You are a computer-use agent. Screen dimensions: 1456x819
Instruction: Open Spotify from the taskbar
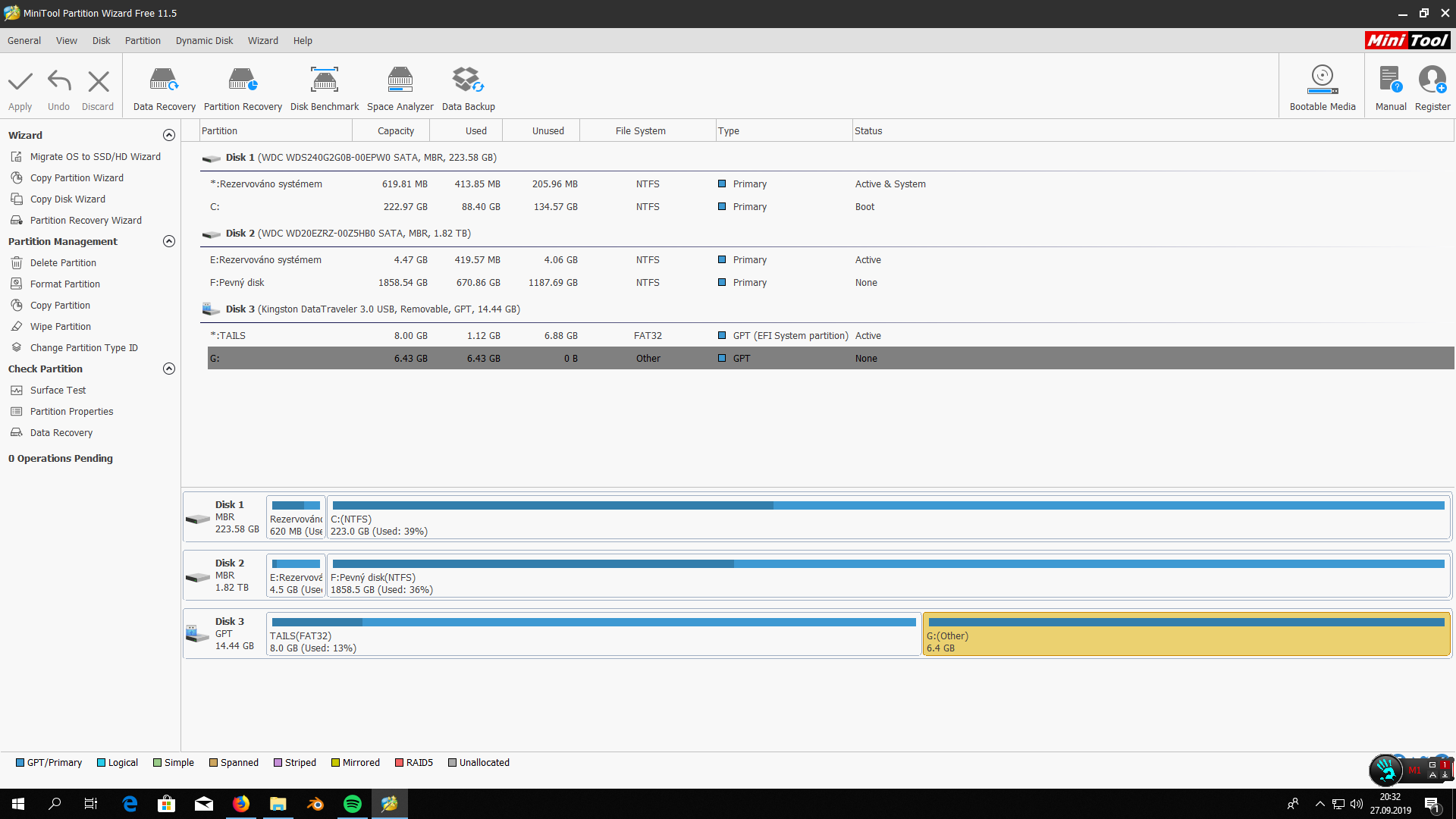click(x=353, y=804)
